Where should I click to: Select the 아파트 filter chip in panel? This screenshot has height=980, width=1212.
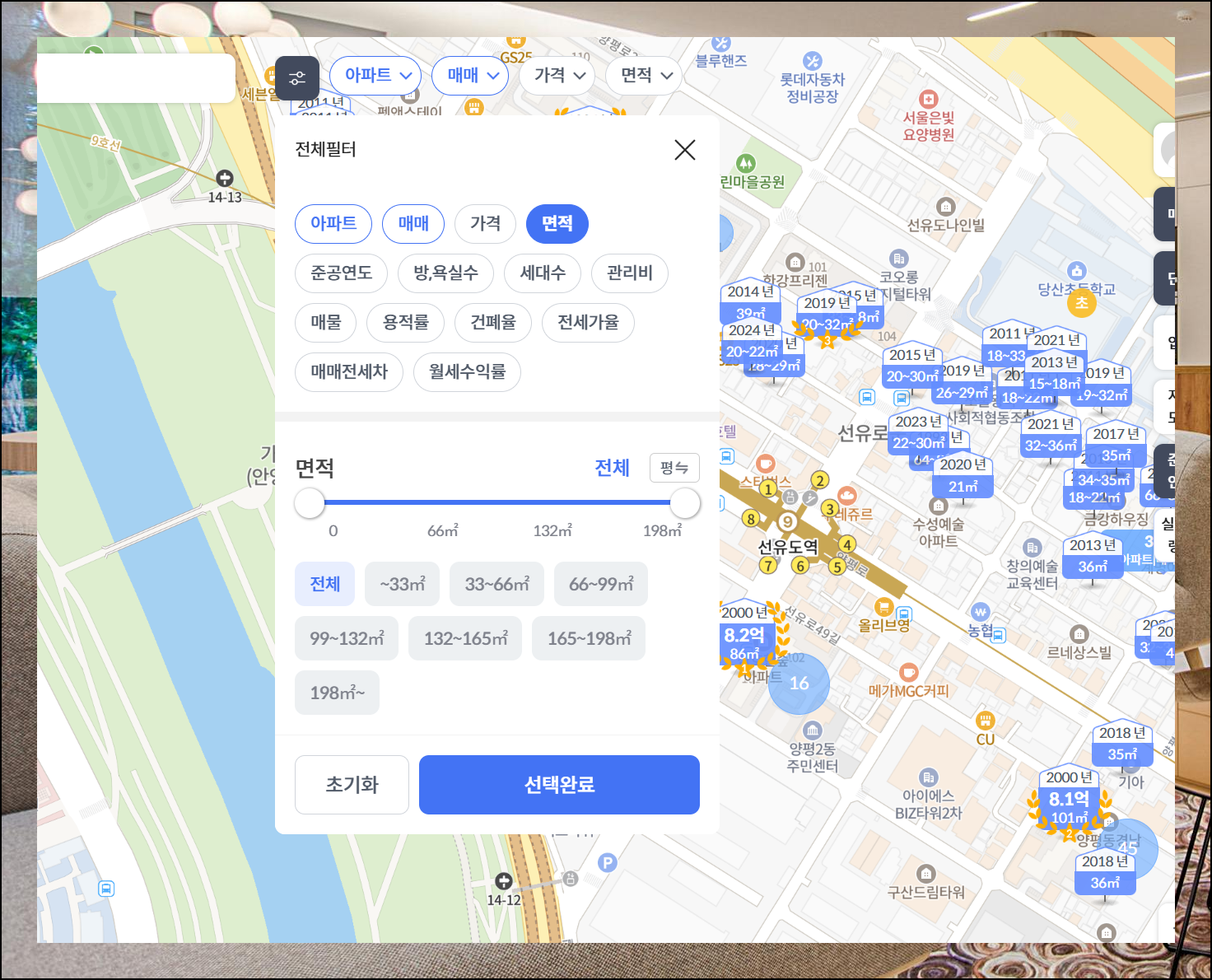click(x=333, y=224)
